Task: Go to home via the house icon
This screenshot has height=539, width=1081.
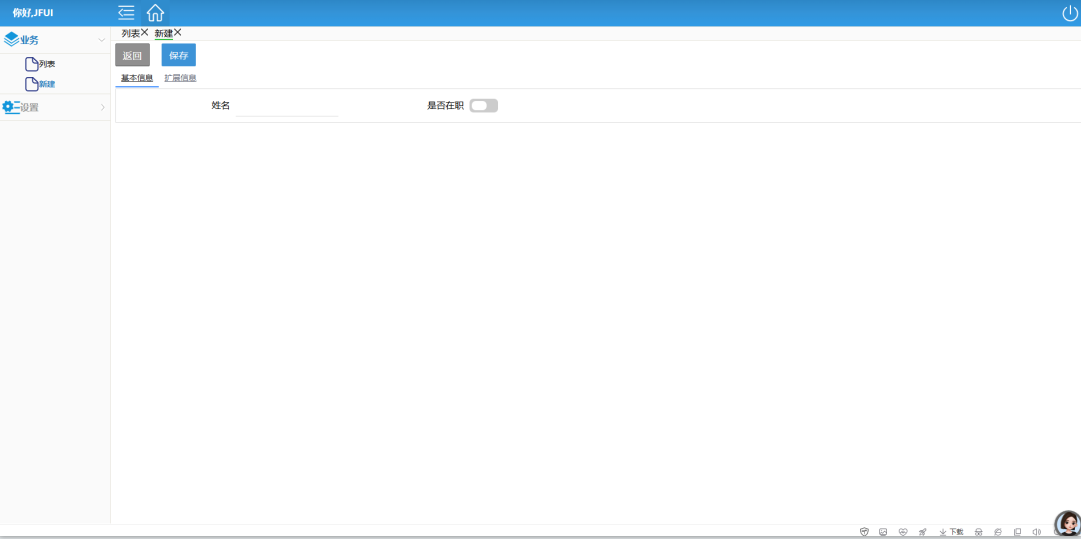Action: coord(155,13)
